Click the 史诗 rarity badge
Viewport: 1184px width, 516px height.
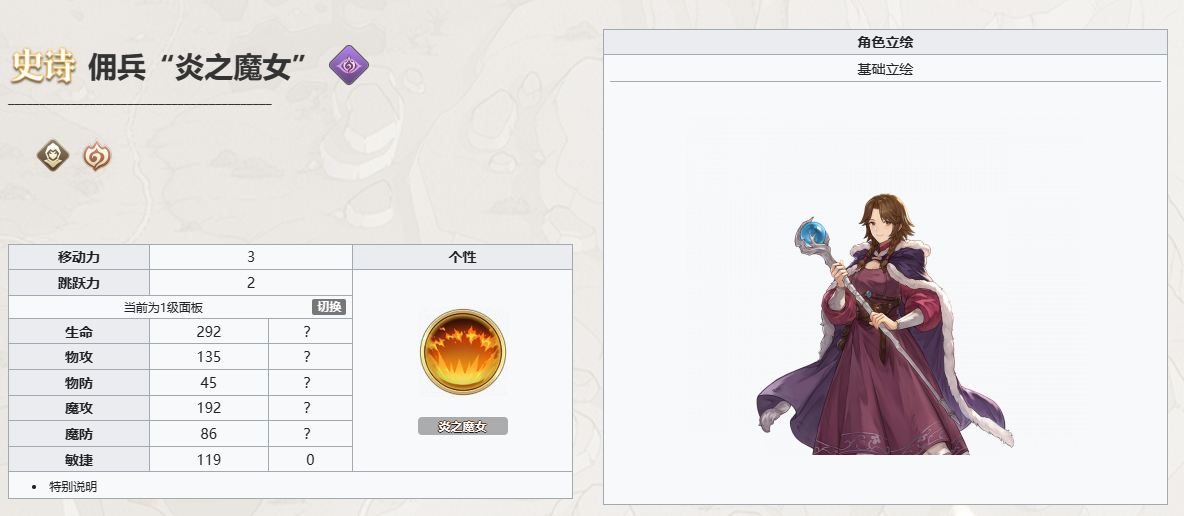[44, 67]
